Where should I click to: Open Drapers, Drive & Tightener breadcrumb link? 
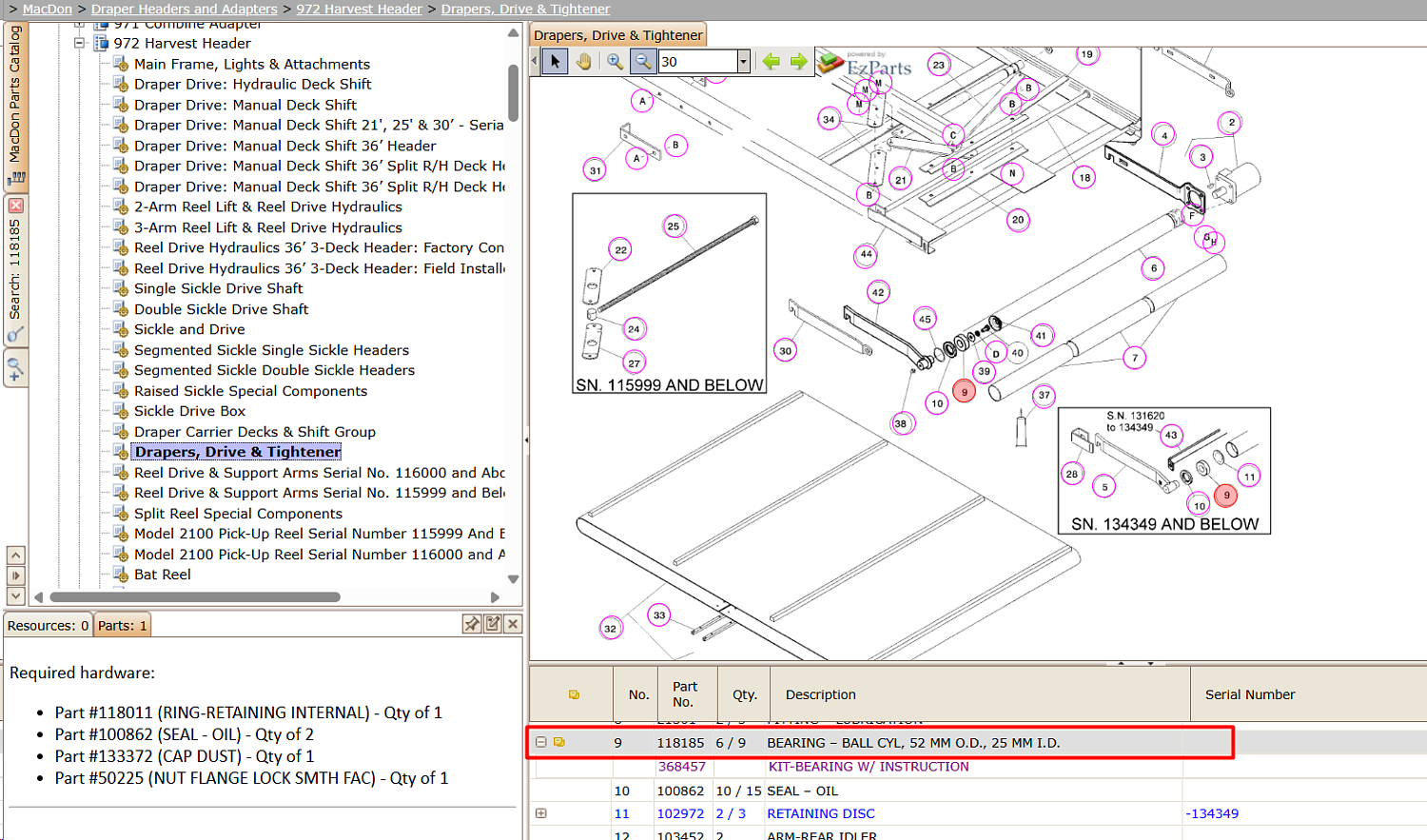(x=525, y=9)
